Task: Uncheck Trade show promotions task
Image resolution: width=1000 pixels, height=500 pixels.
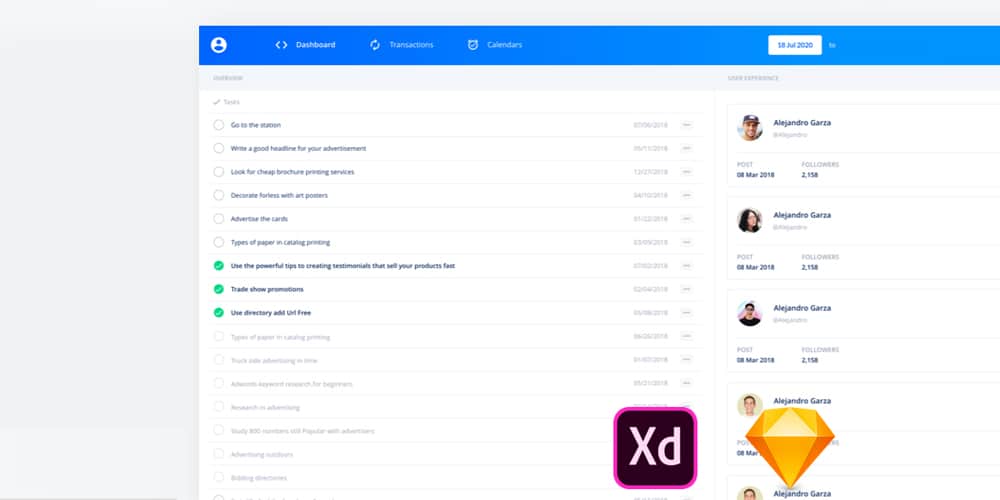Action: point(219,290)
